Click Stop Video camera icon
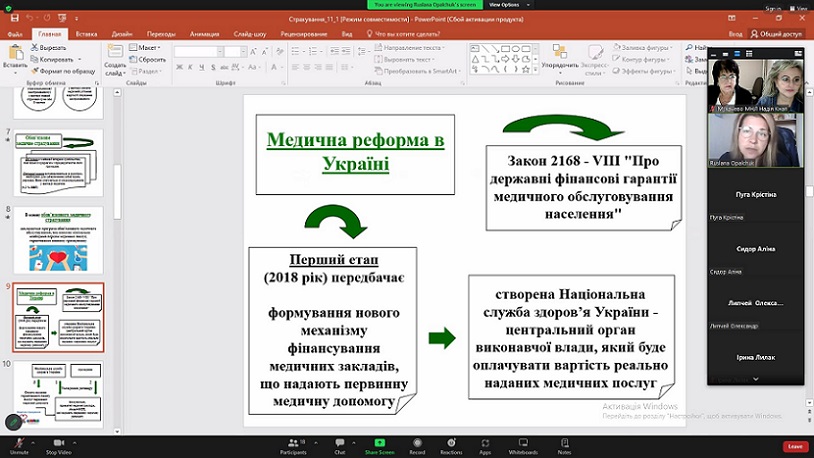 coord(59,442)
